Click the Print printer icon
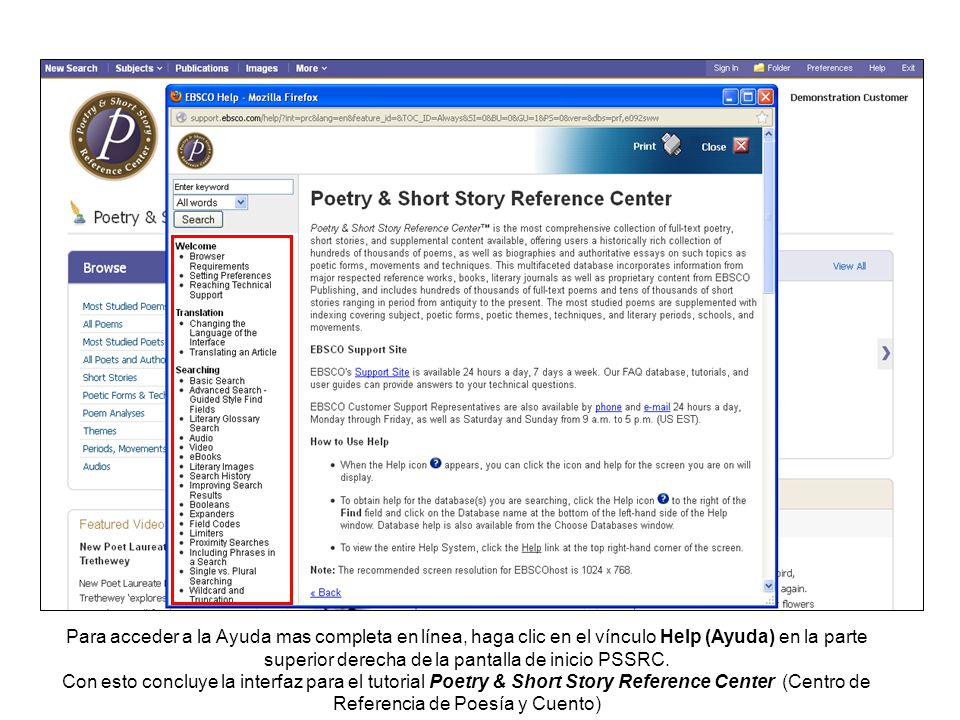 pos(672,145)
